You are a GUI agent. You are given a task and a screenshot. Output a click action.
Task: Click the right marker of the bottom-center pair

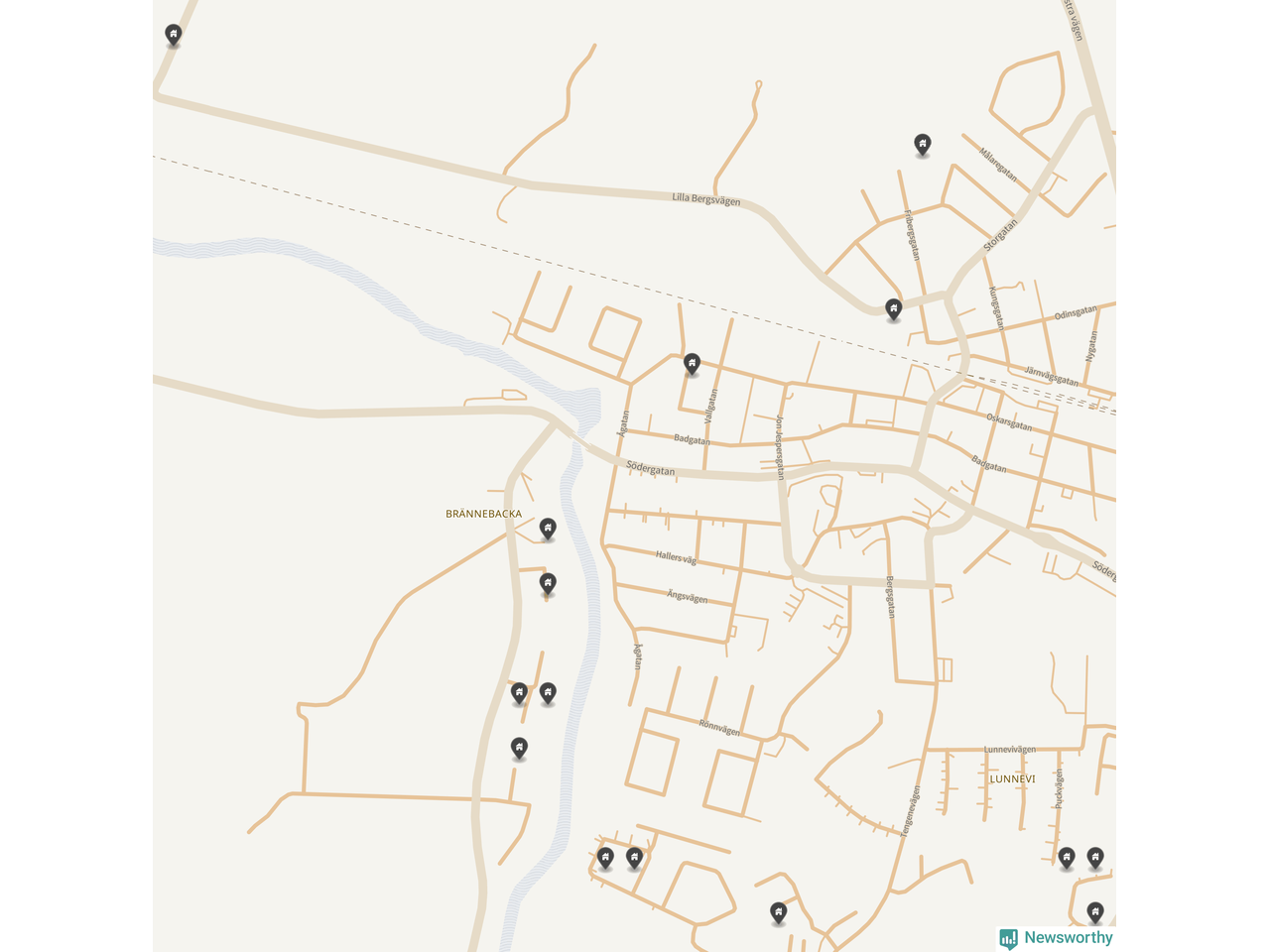click(635, 859)
